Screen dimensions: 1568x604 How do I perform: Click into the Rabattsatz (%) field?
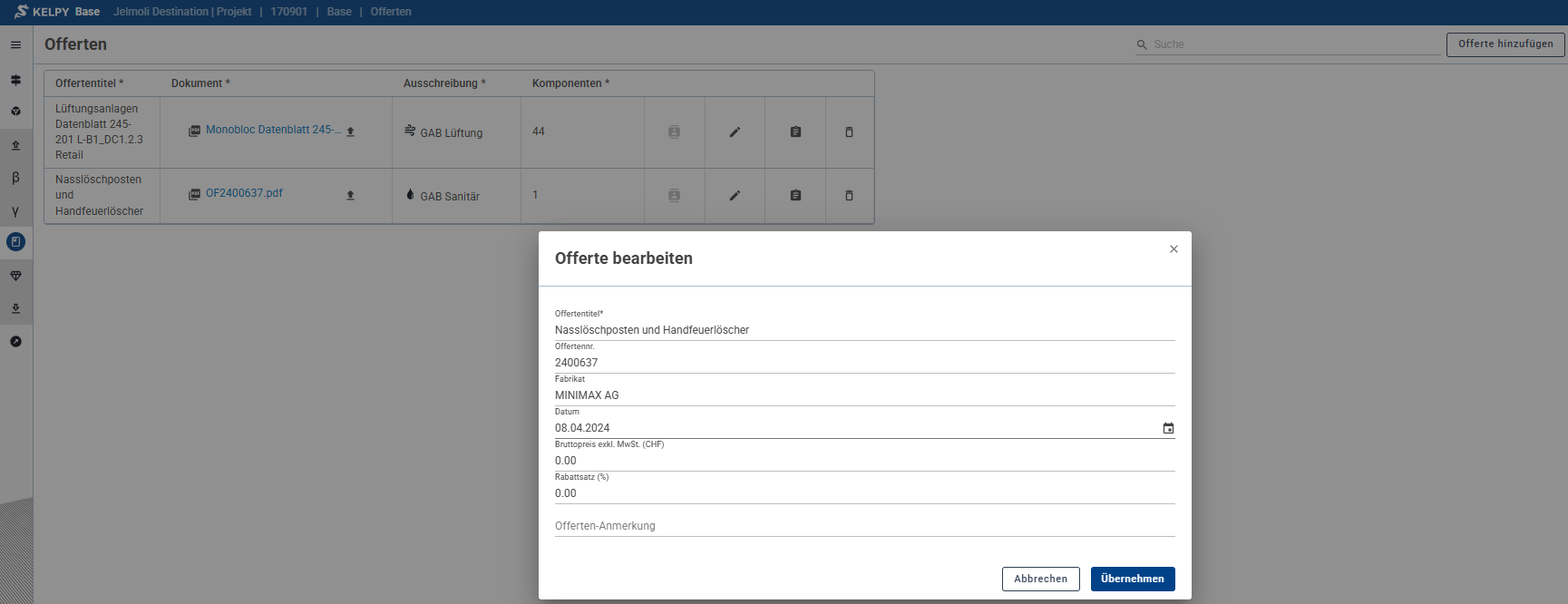point(863,493)
